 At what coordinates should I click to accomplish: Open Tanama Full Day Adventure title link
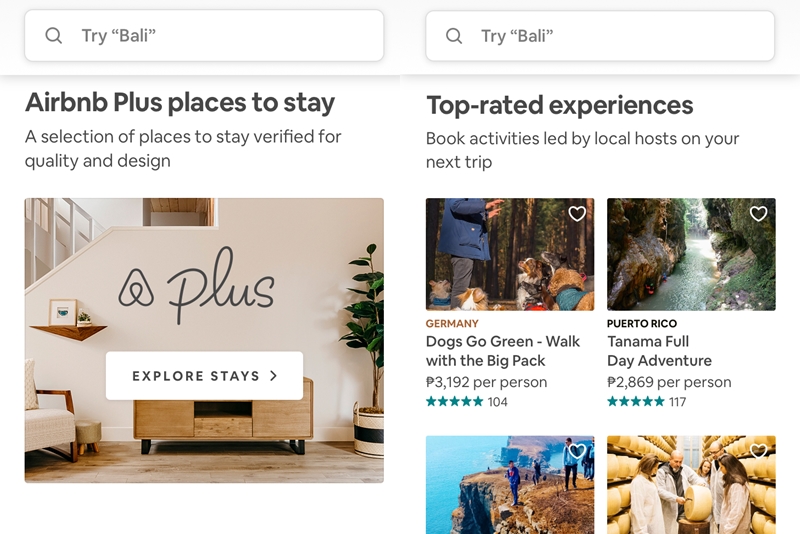[x=659, y=351]
